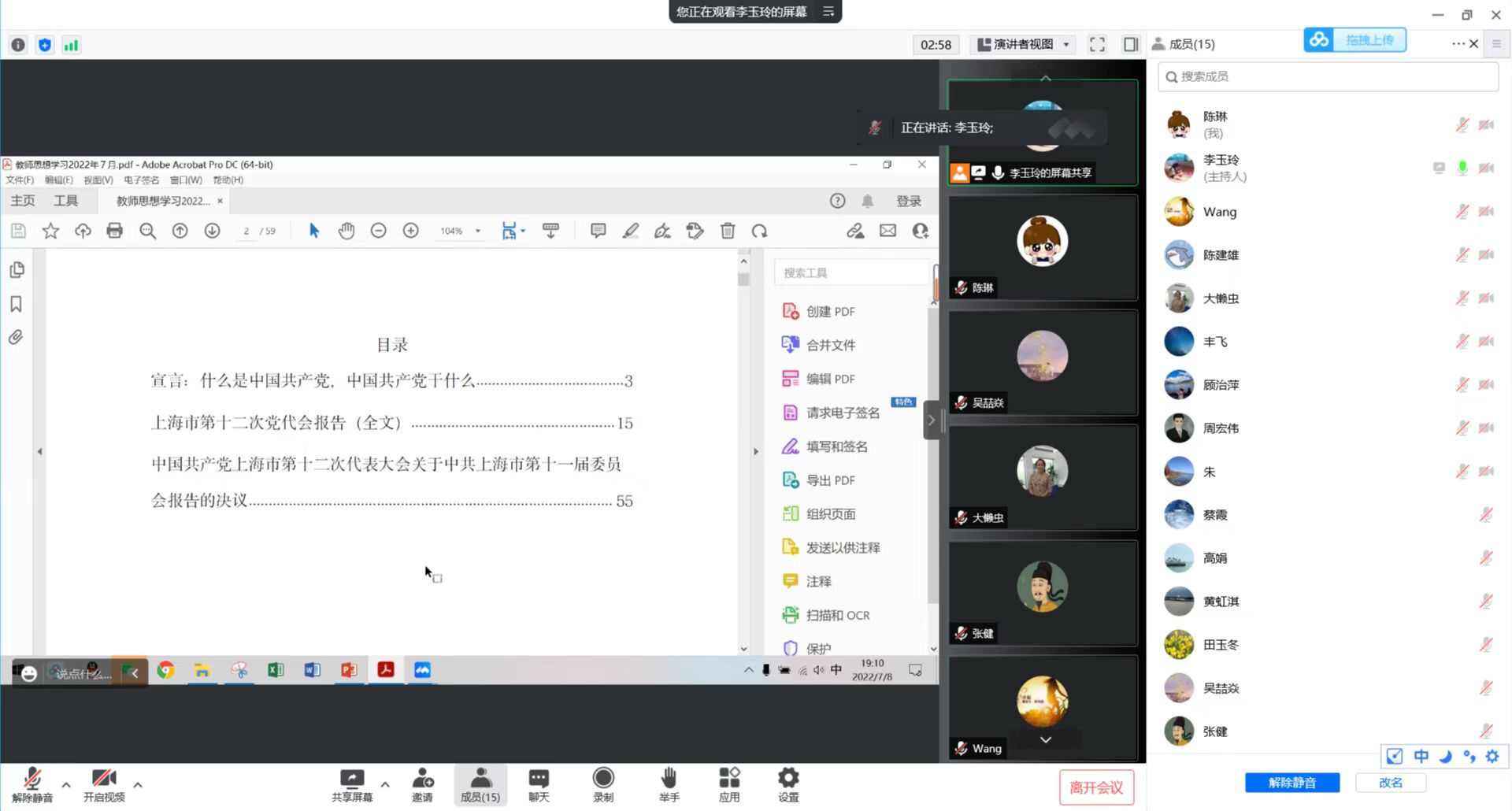Open the 聊天 chat panel
Image resolution: width=1512 pixels, height=811 pixels.
pos(539,785)
